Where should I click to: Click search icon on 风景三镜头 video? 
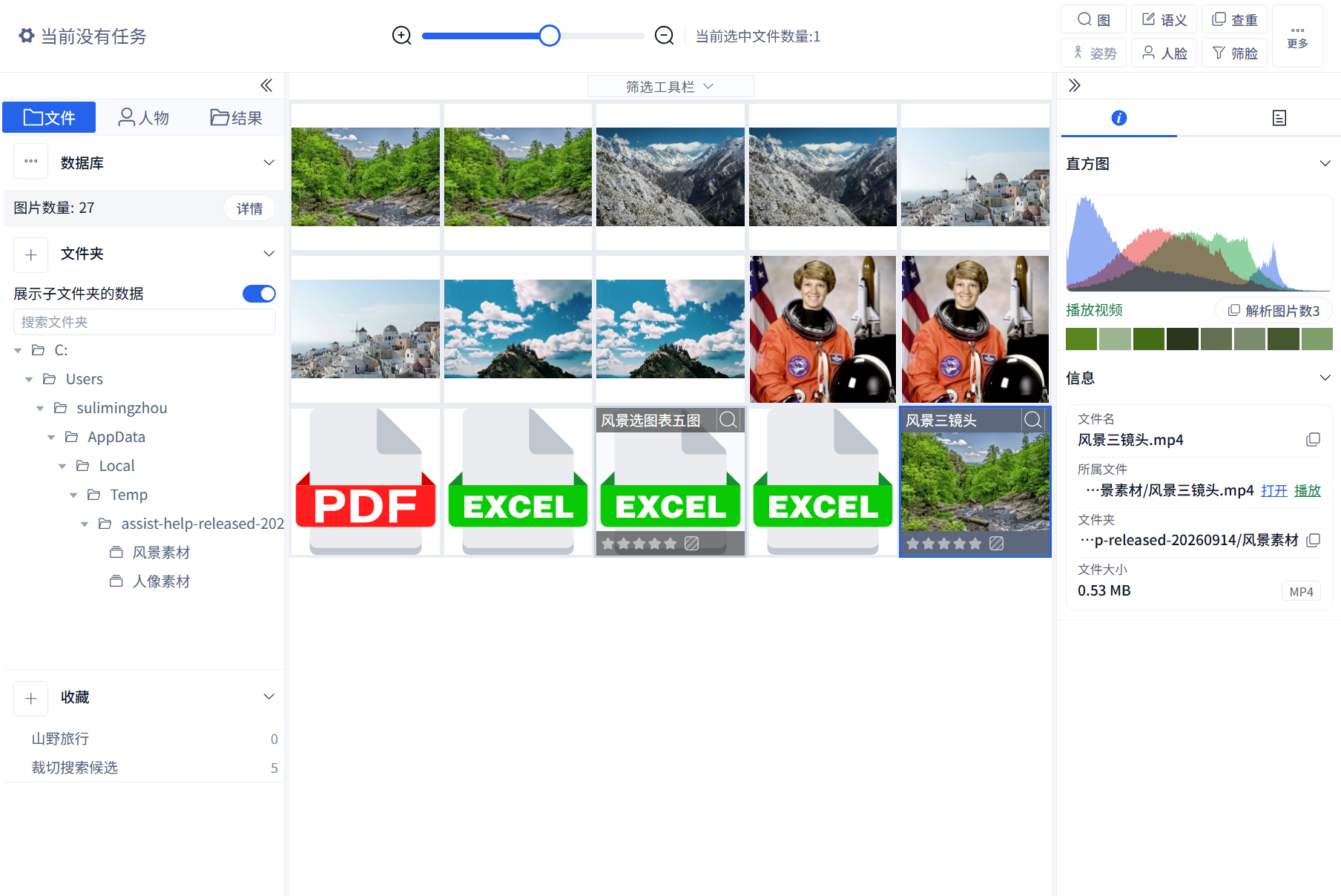pos(1033,420)
